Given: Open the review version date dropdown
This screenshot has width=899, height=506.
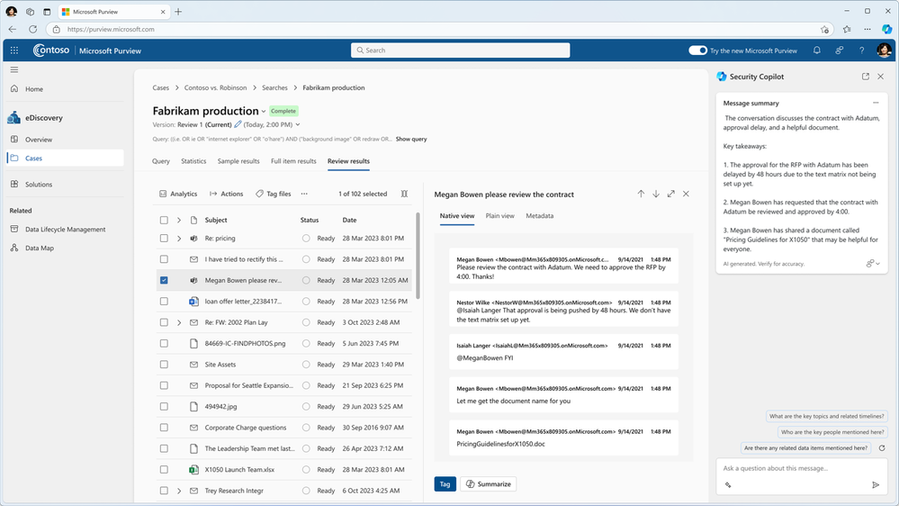Looking at the screenshot, I should 298,124.
